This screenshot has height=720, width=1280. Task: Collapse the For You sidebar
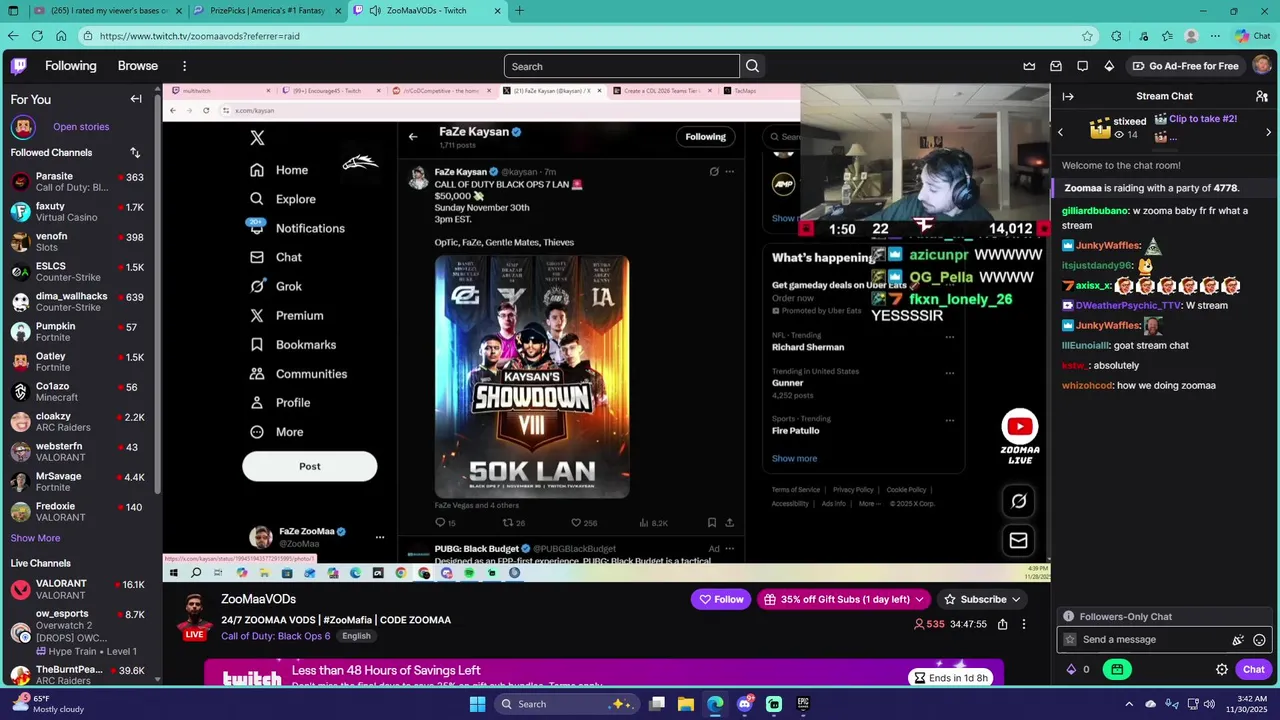point(136,99)
